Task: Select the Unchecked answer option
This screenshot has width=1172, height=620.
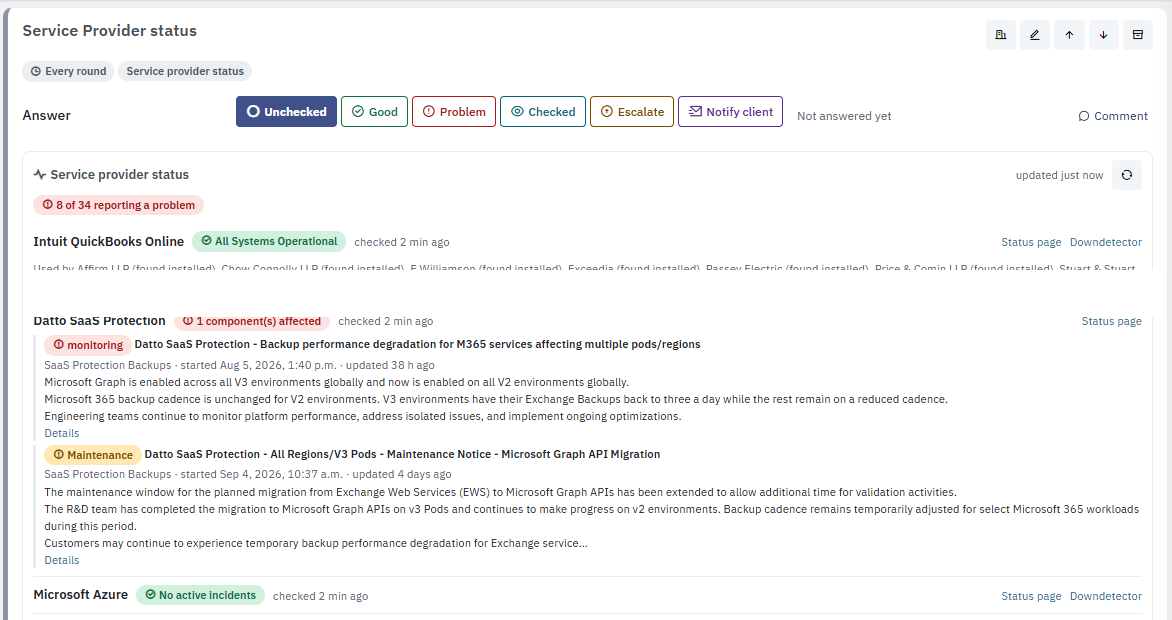Action: pos(286,111)
